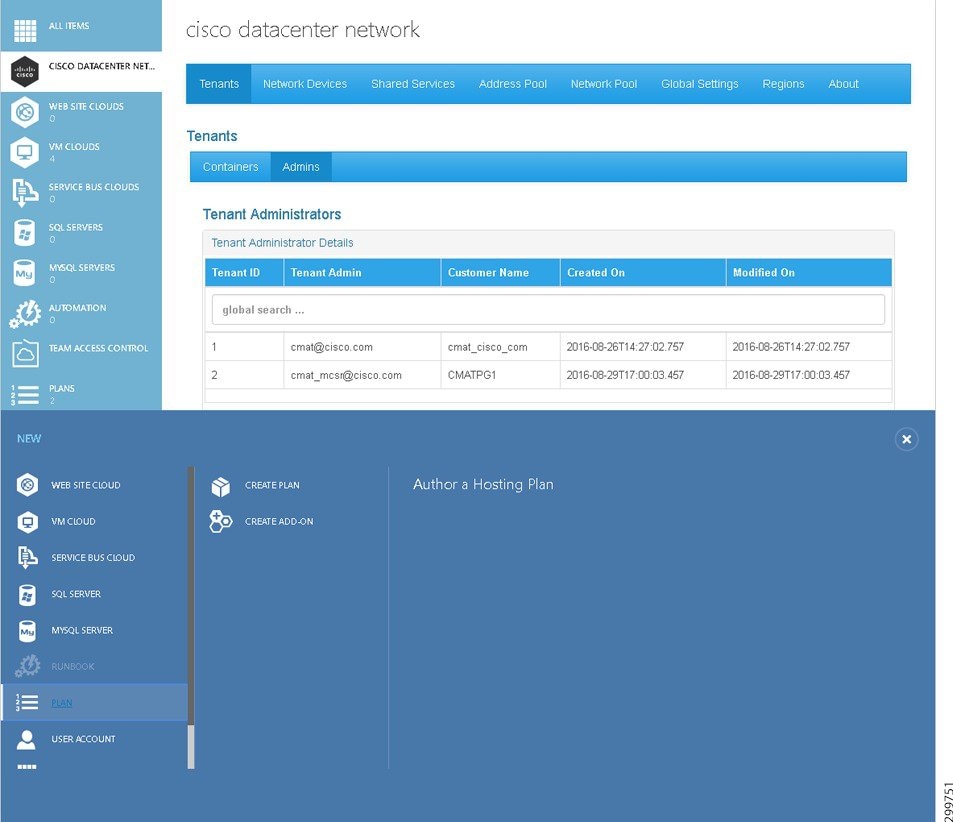Click the VM CLOUD label in New panel
The height and width of the screenshot is (822, 953).
pos(73,522)
